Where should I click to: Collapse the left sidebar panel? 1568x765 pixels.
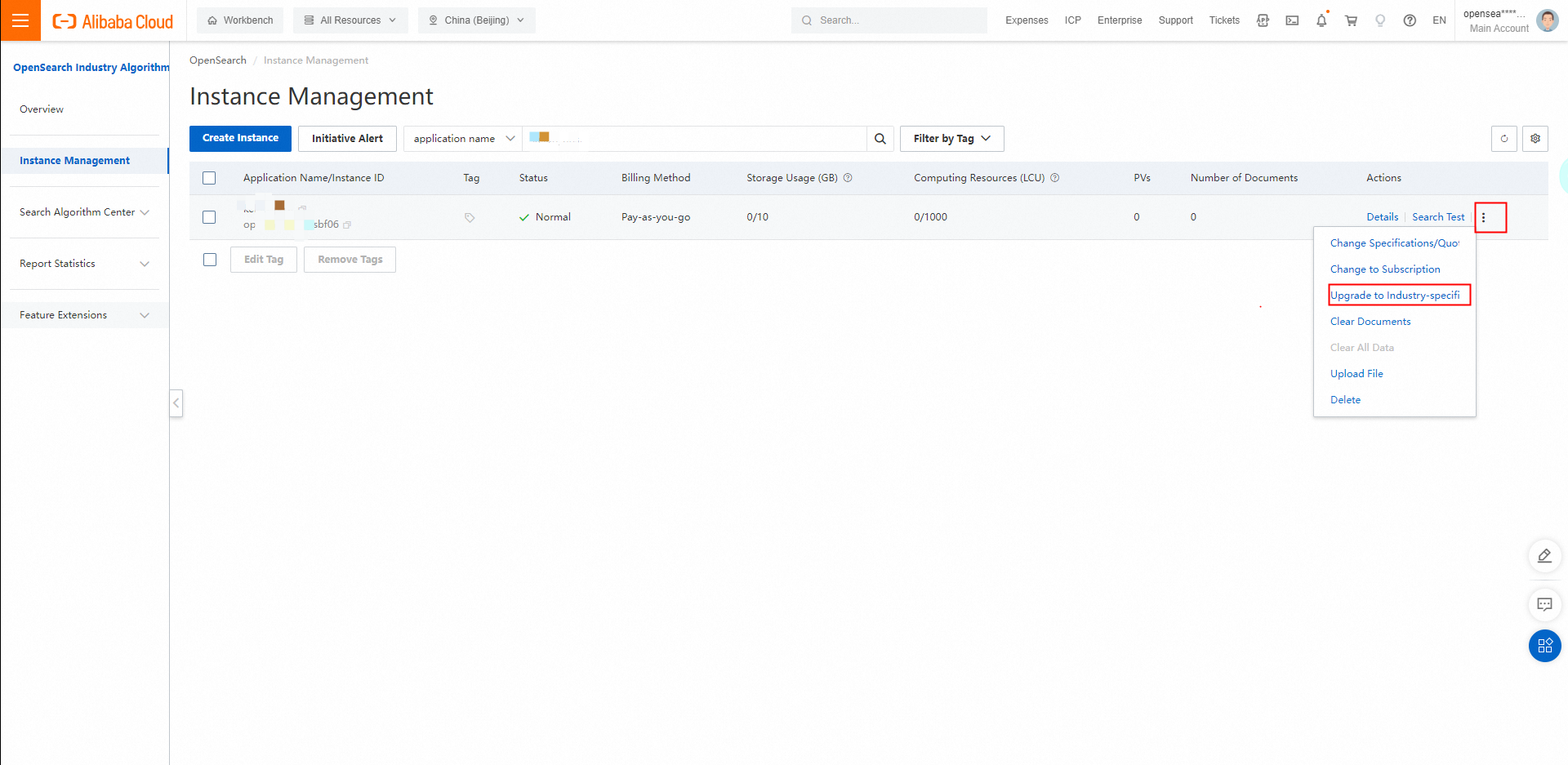pyautogui.click(x=176, y=403)
